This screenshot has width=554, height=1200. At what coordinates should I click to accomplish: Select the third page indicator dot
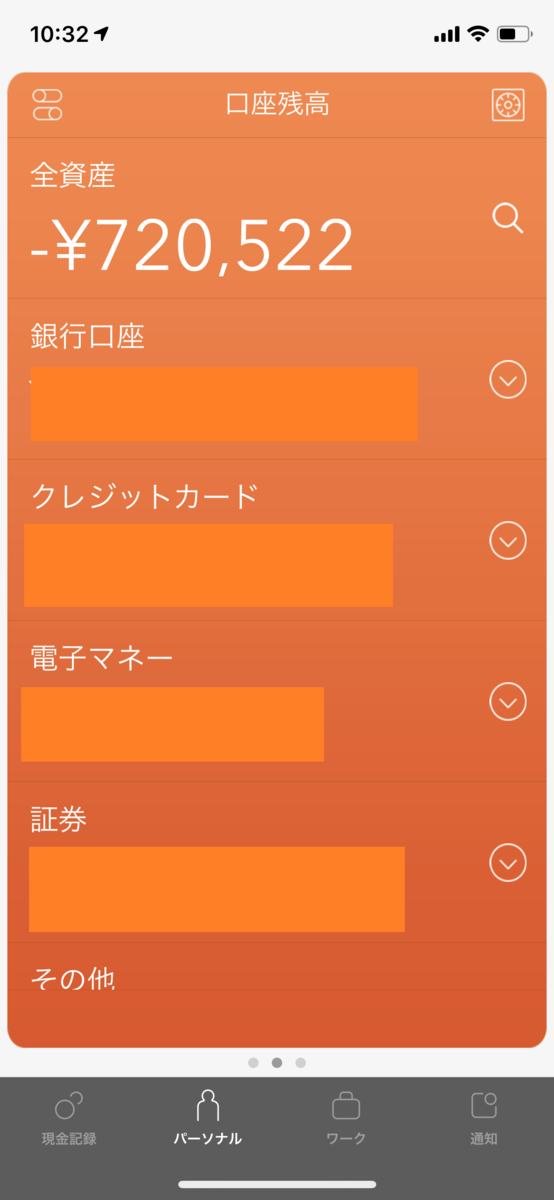301,1062
